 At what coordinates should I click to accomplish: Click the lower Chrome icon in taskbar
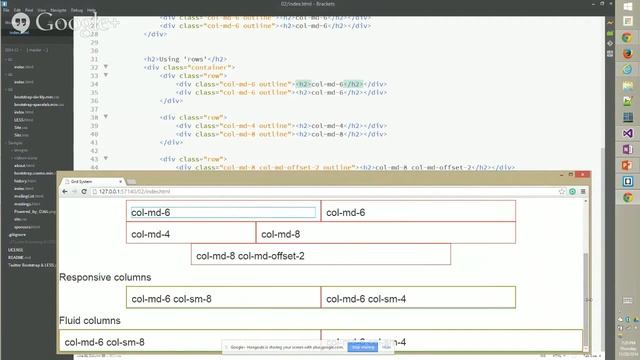tap(628, 198)
